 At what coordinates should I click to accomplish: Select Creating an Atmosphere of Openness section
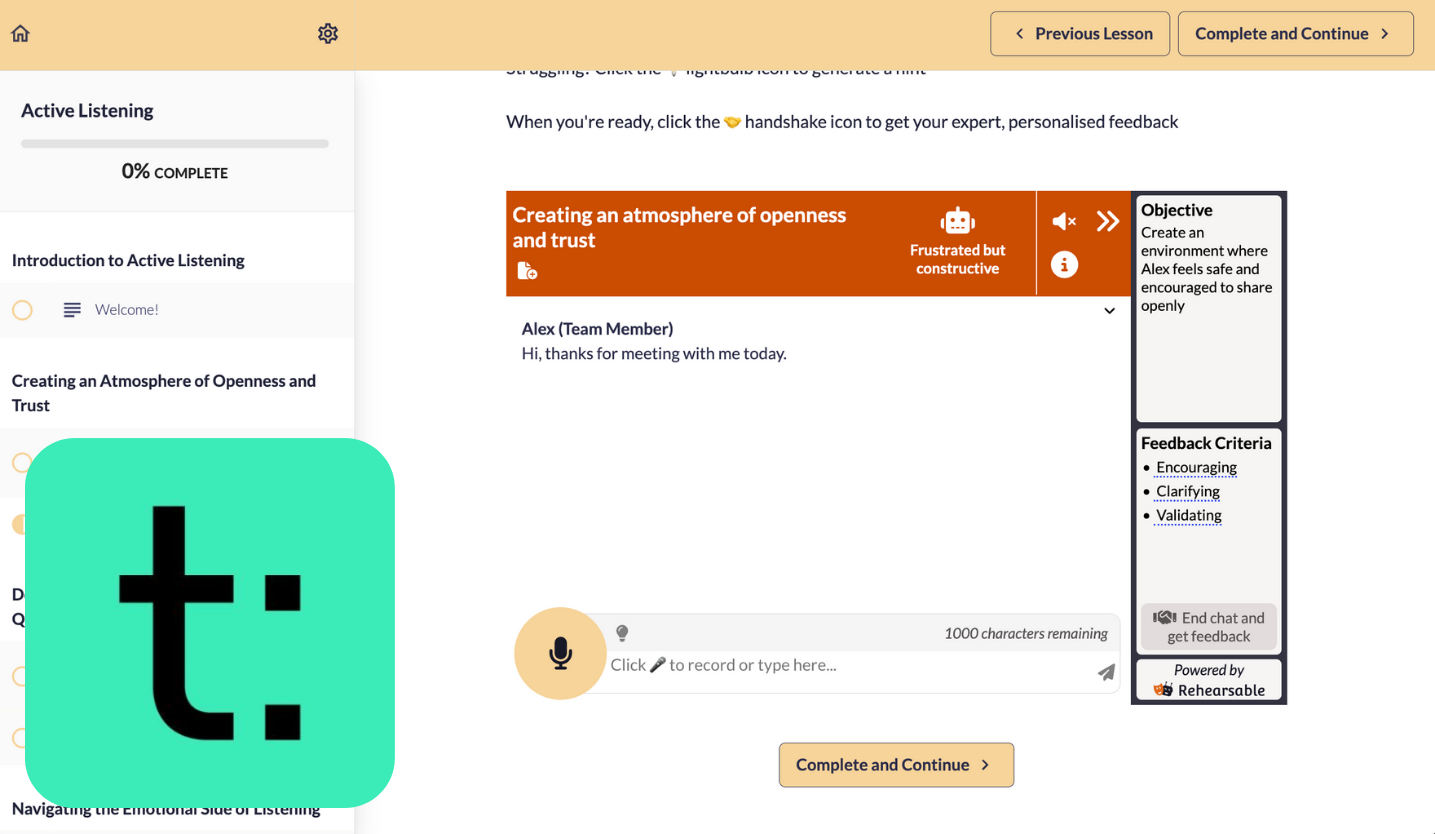[164, 393]
